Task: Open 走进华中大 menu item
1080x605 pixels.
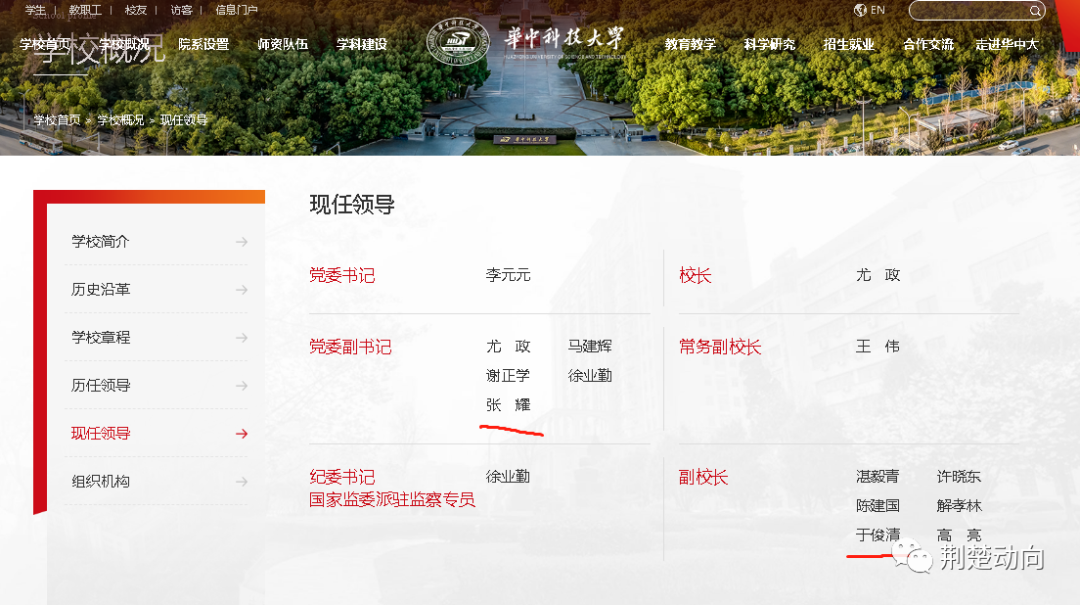Action: tap(1006, 44)
